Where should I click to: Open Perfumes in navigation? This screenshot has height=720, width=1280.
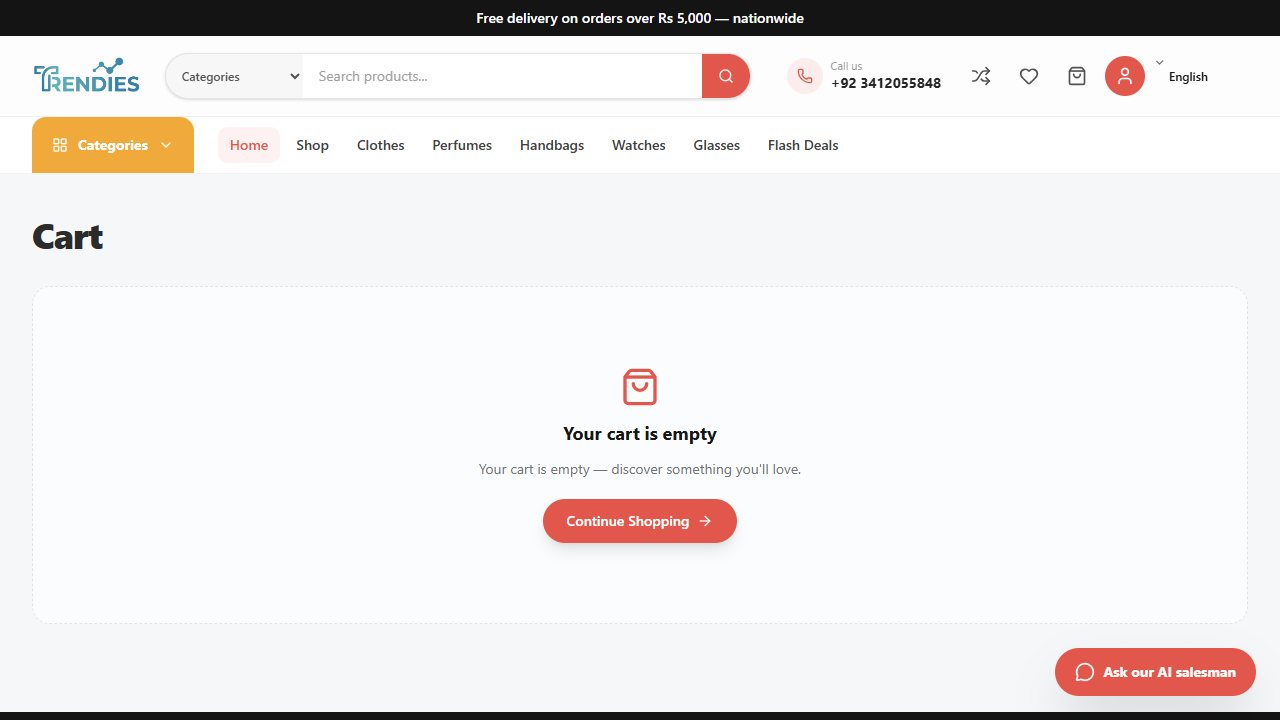click(462, 145)
